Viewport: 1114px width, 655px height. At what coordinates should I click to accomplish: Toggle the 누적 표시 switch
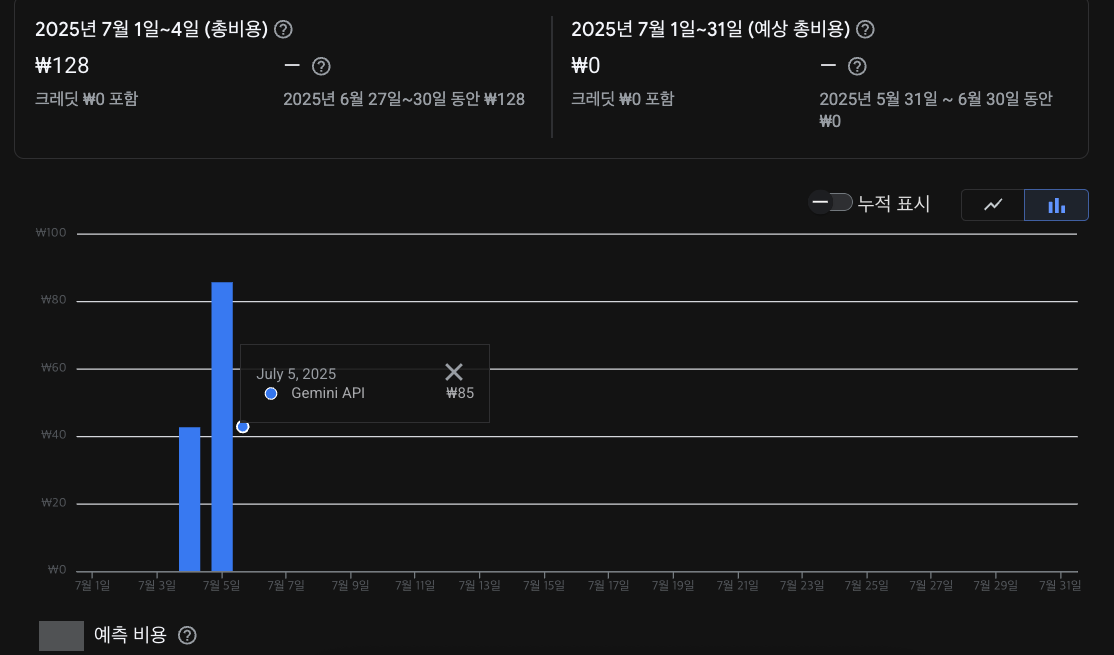[x=831, y=203]
